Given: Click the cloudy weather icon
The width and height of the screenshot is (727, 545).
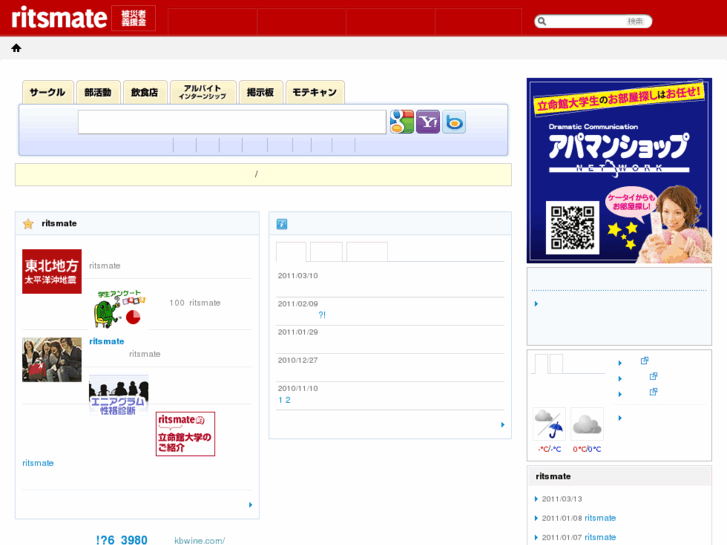Looking at the screenshot, I should point(587,424).
